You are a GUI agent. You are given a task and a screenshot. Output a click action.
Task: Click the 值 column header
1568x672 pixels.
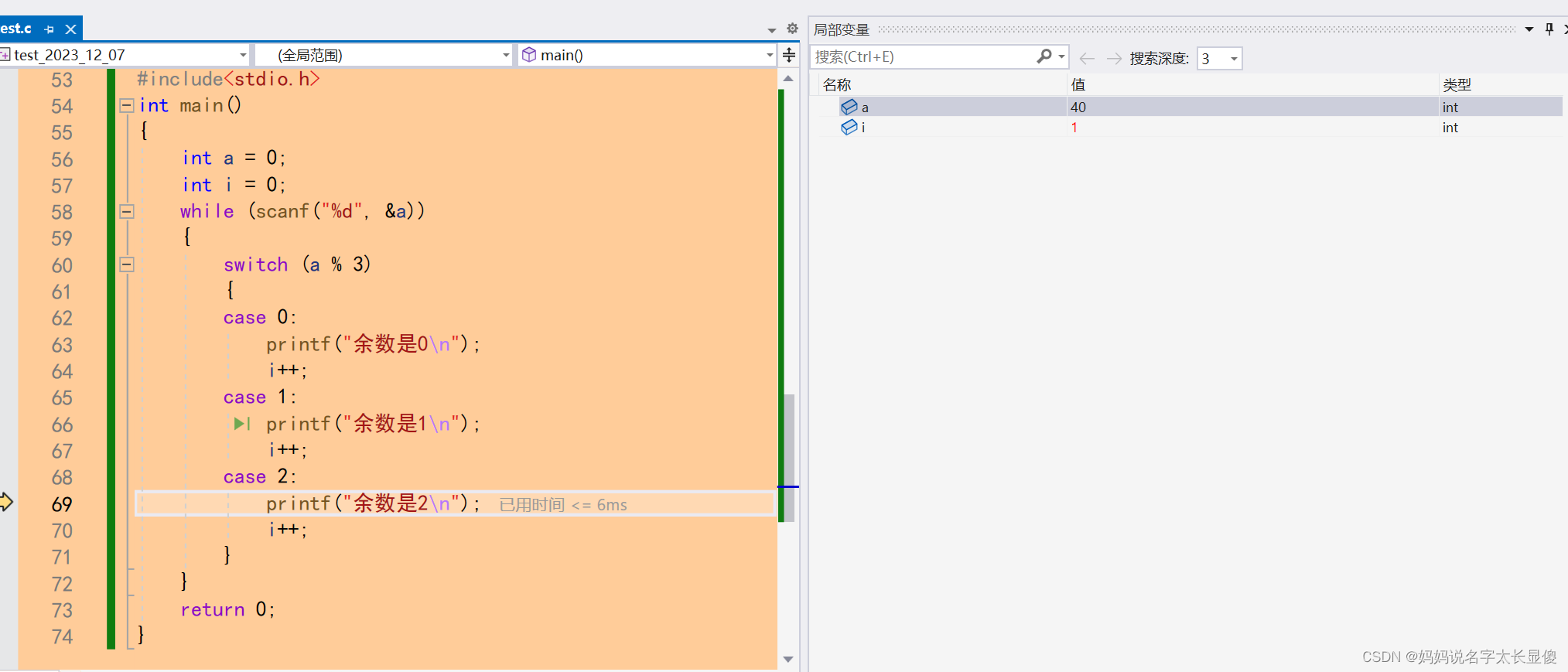pos(1078,85)
